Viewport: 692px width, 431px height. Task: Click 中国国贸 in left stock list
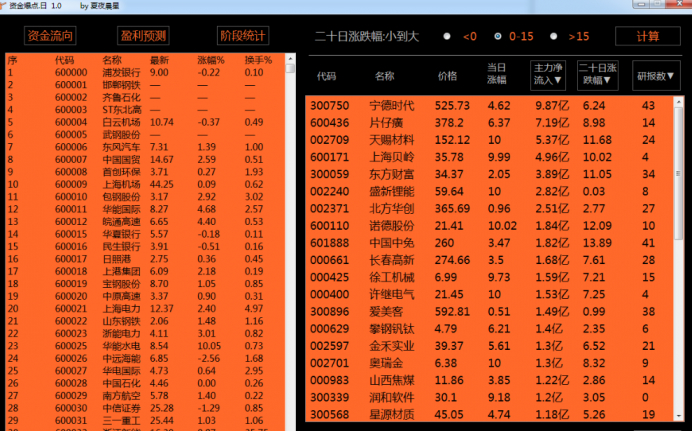pos(121,159)
